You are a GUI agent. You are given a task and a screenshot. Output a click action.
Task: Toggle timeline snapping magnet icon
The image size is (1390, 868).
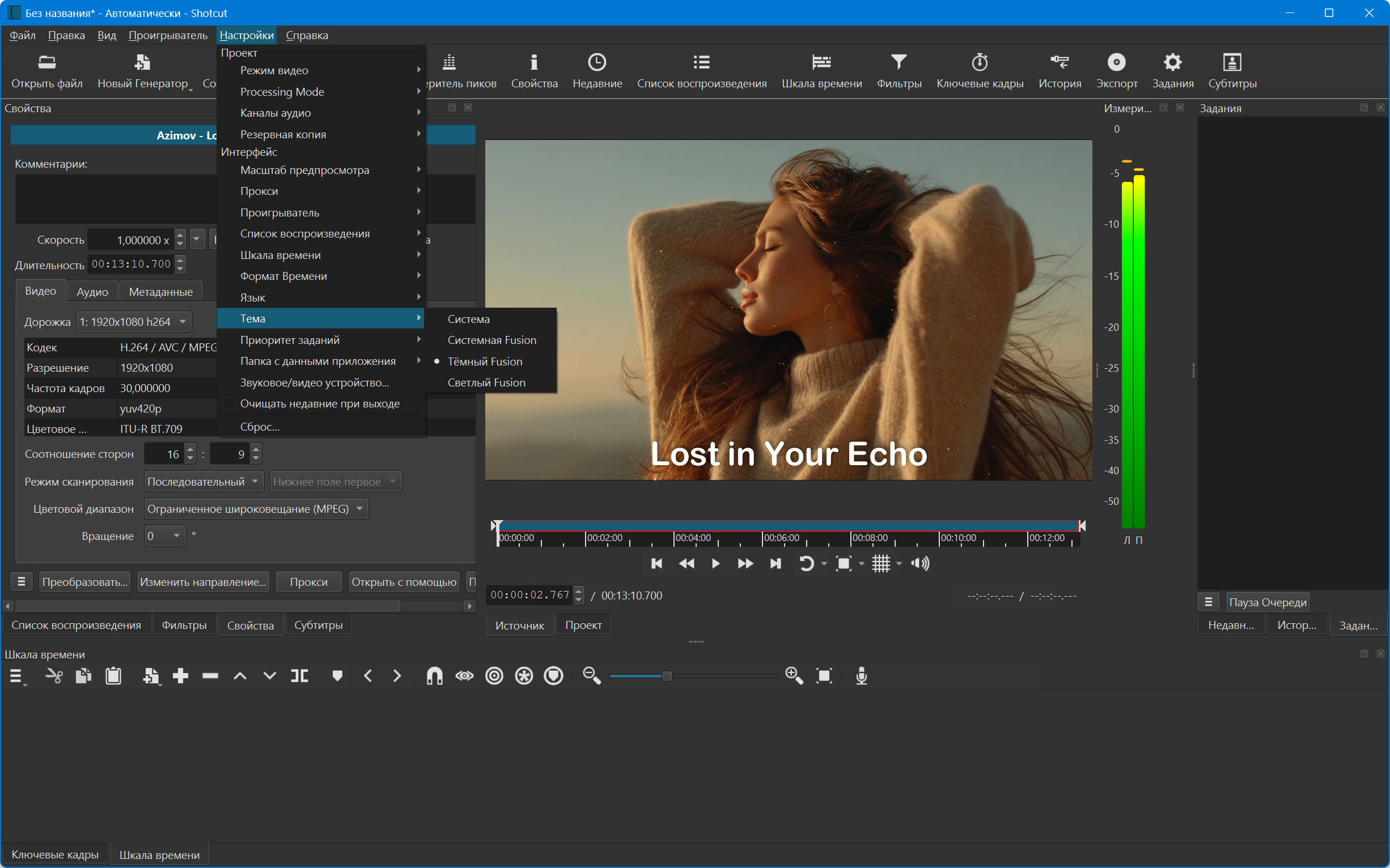point(434,676)
